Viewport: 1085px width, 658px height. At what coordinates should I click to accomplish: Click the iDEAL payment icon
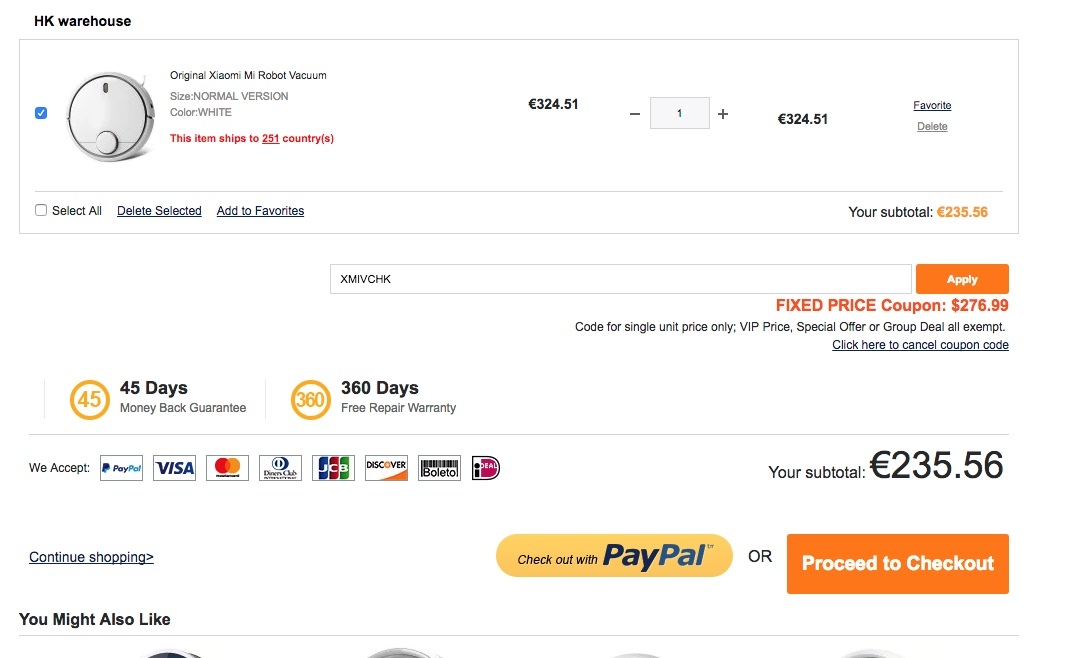click(486, 468)
